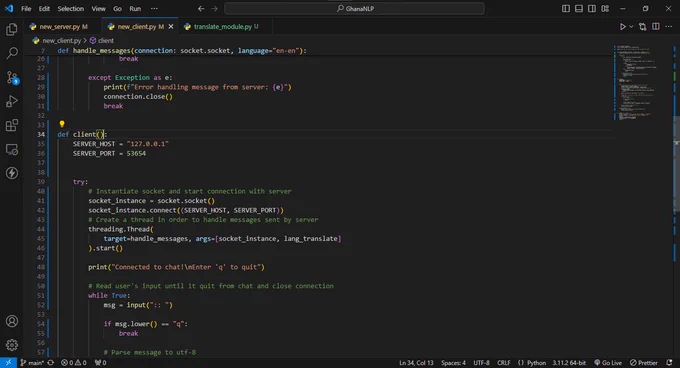Viewport: 680px width, 368px height.
Task: Open run options dropdown arrow
Action: coord(631,26)
